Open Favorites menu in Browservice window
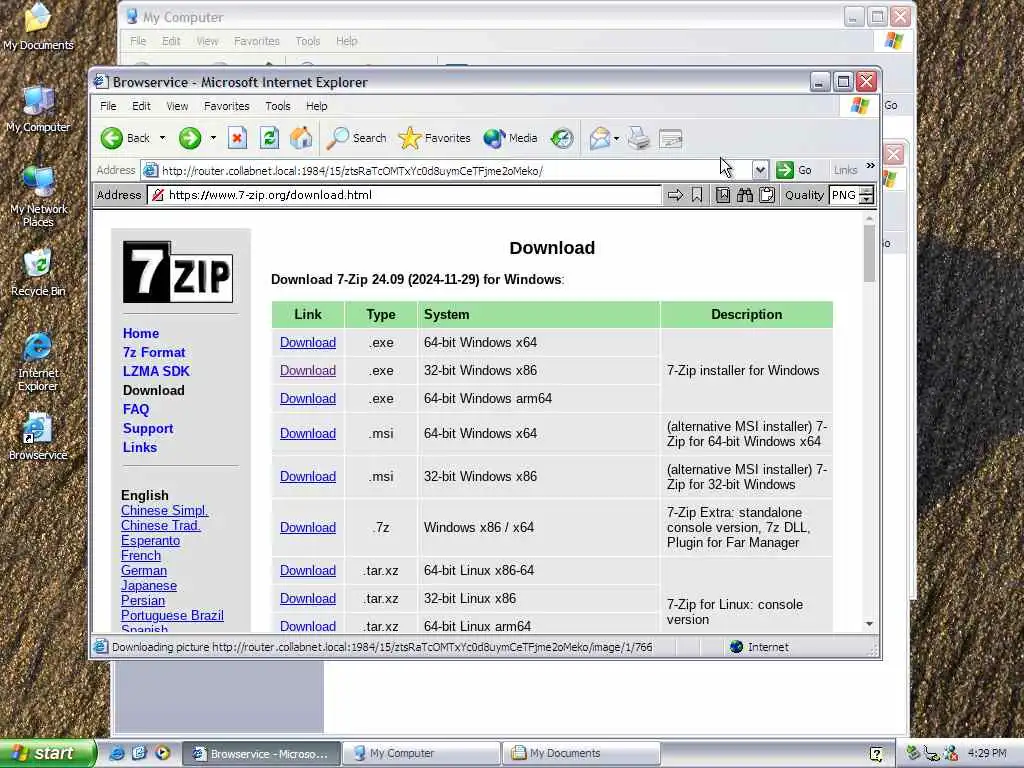Image resolution: width=1024 pixels, height=768 pixels. pyautogui.click(x=227, y=106)
